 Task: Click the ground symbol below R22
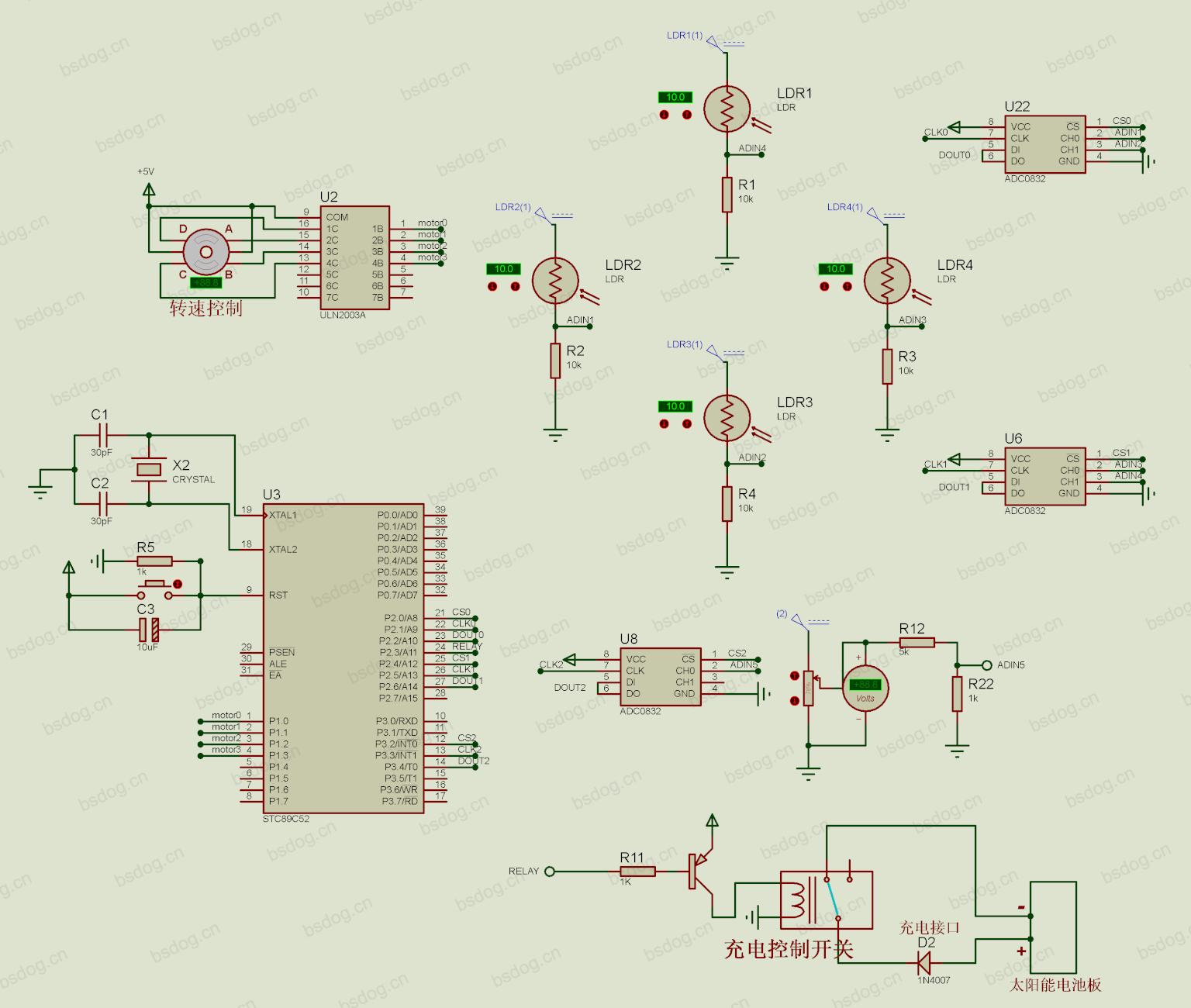coord(958,751)
